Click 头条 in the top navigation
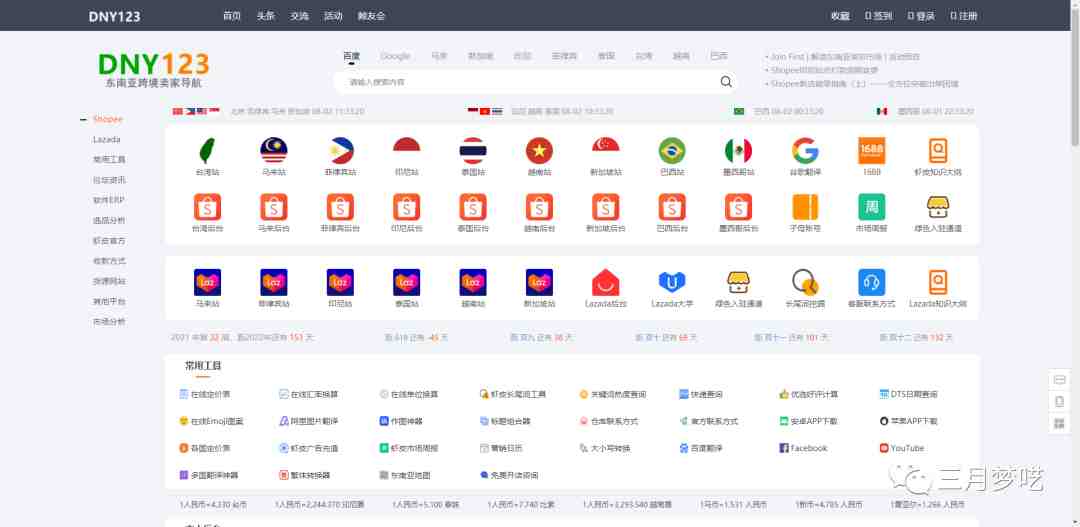 266,16
